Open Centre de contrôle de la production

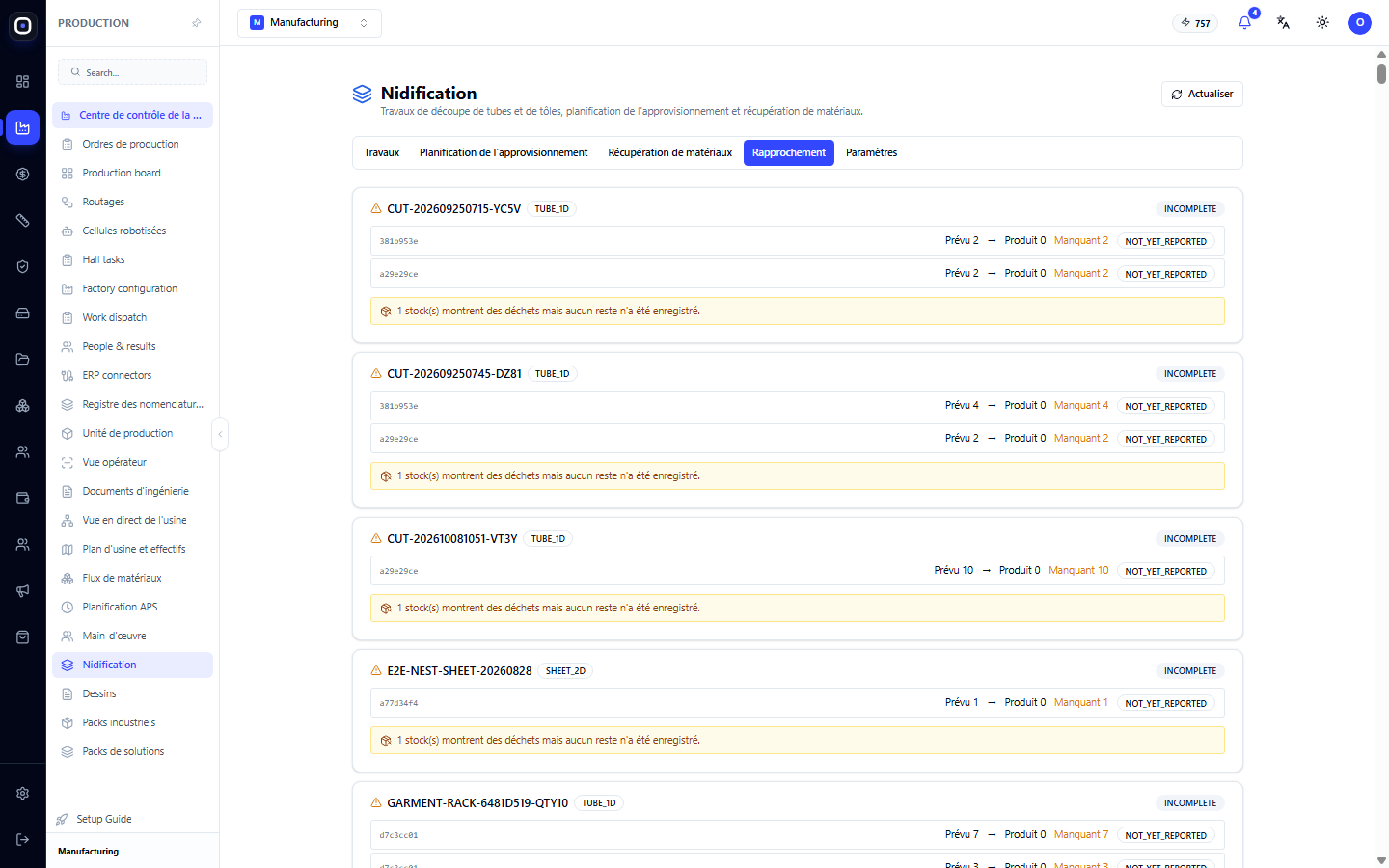tap(132, 115)
